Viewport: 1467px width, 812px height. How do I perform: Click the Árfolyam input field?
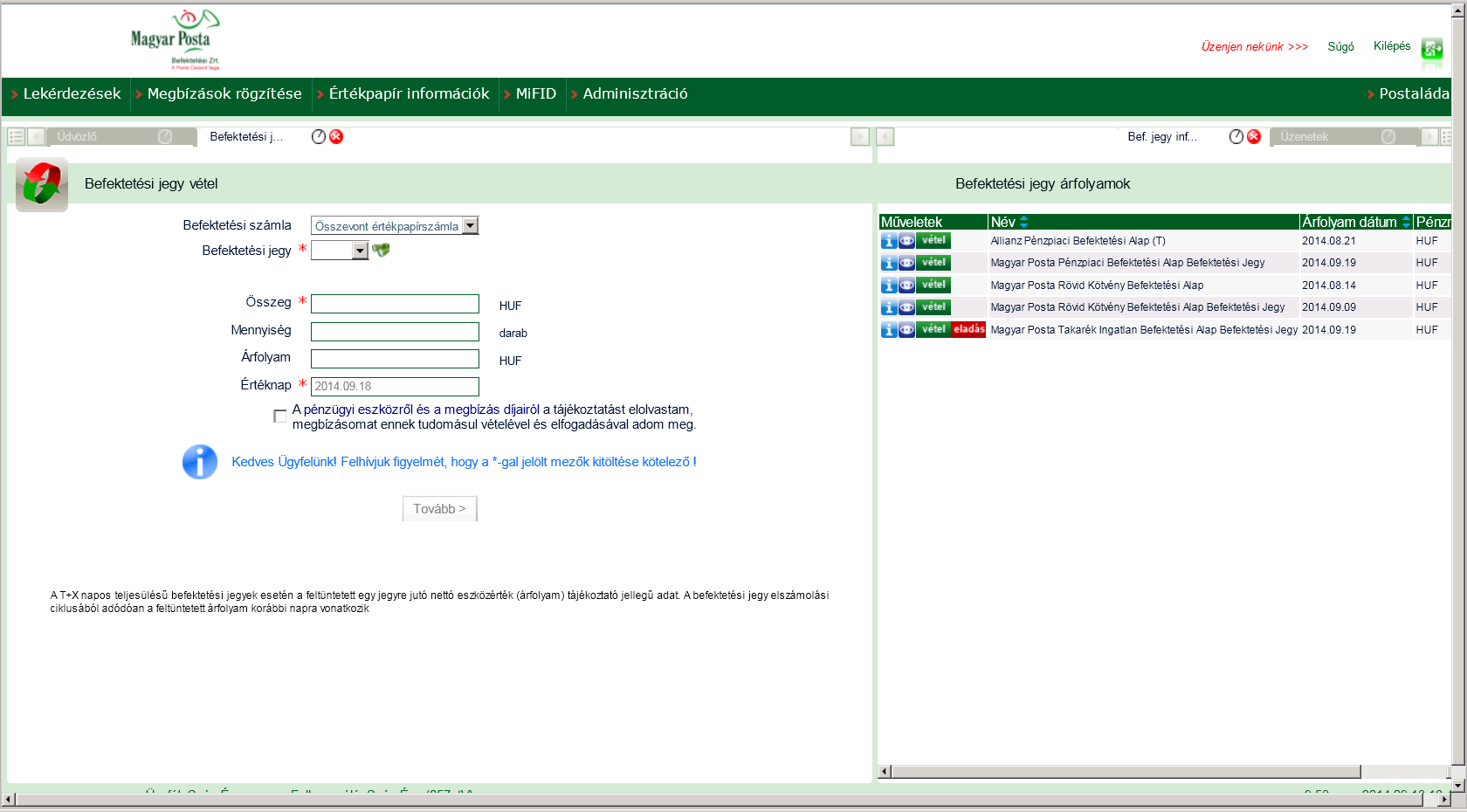click(x=395, y=359)
